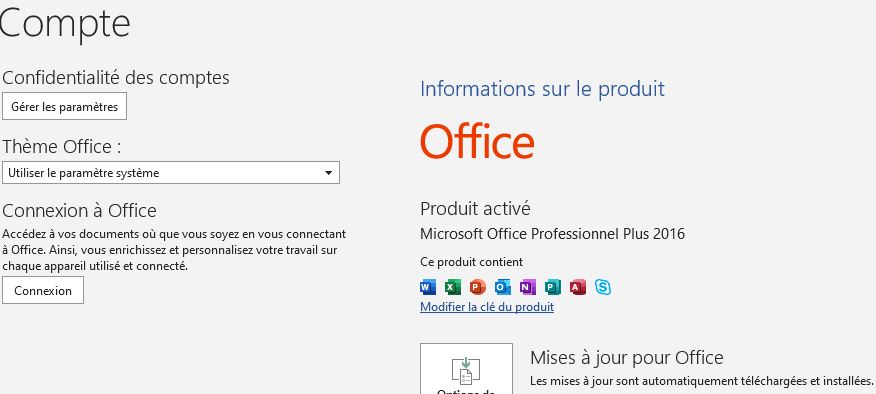876x394 pixels.
Task: Open the 'Utiliser le paramètre système' combo box
Action: pos(171,173)
